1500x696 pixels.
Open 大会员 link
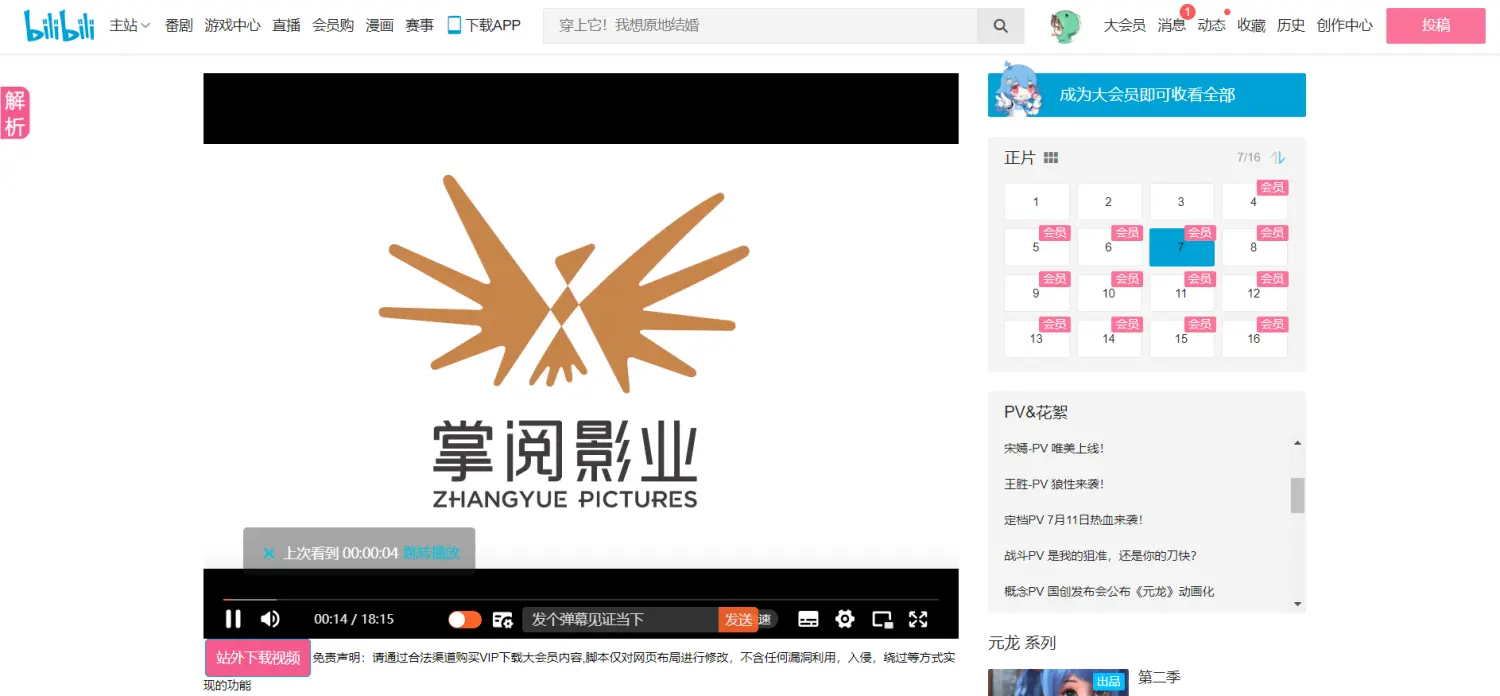pos(1125,25)
